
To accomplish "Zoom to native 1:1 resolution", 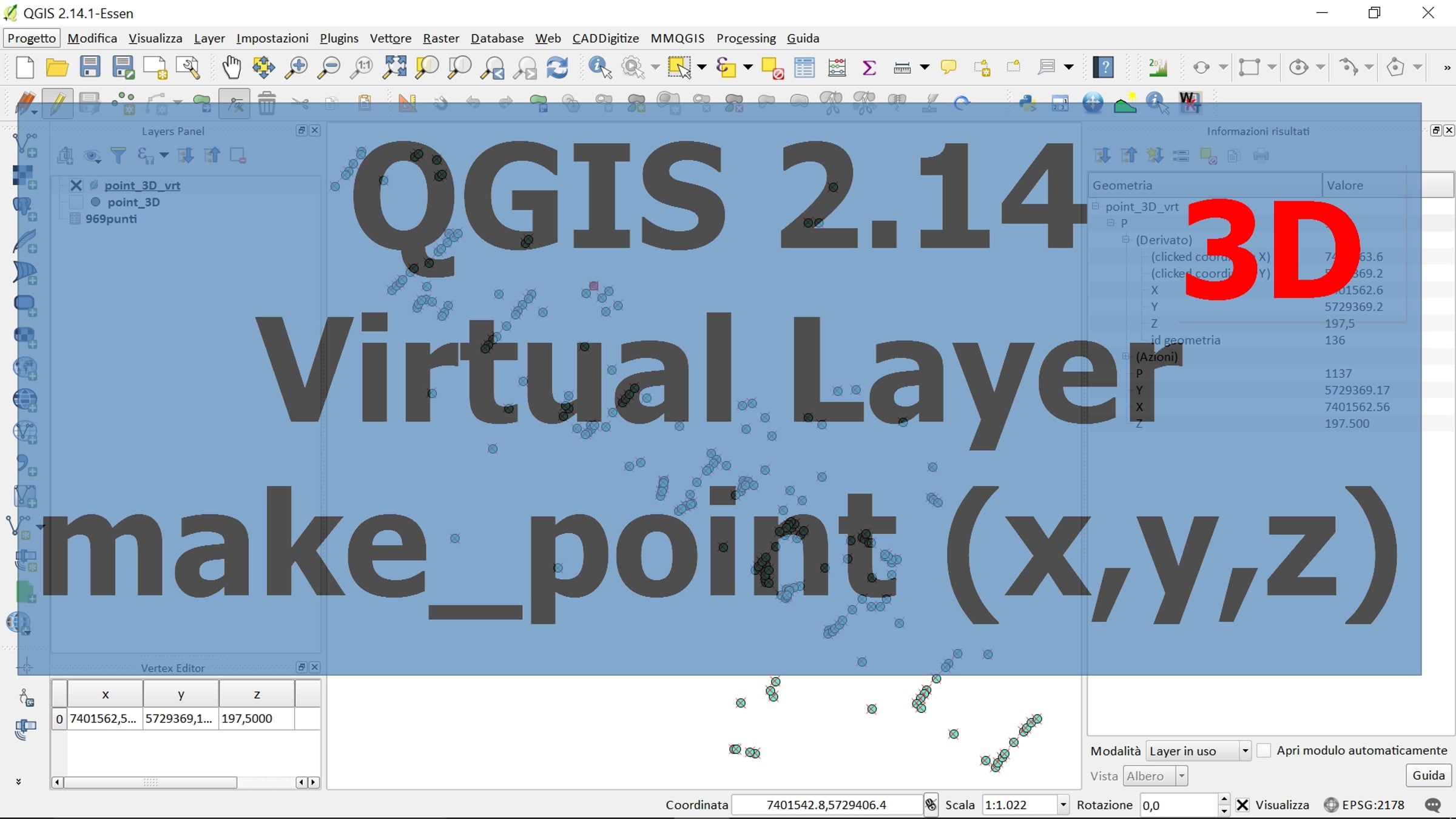I will [x=362, y=67].
